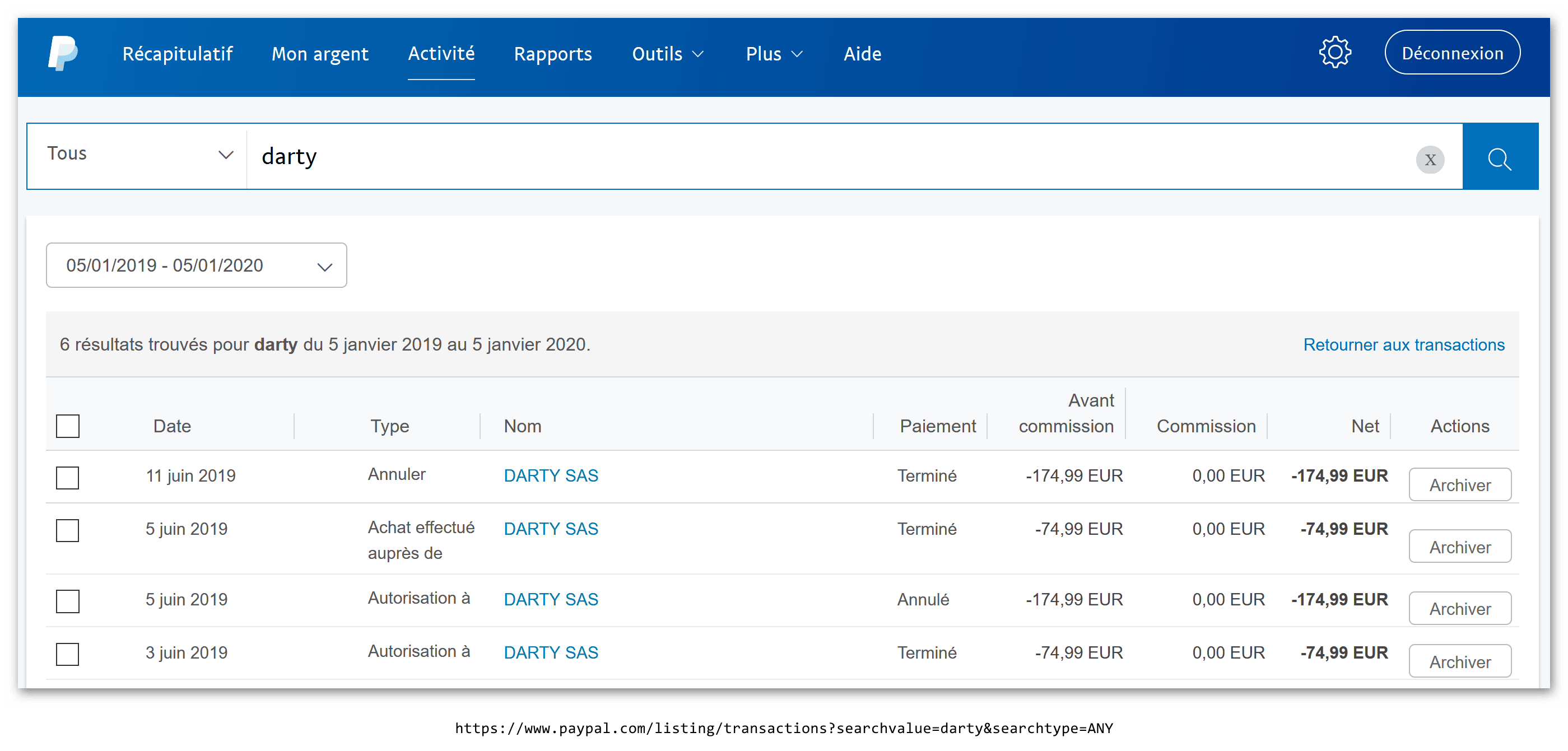The height and width of the screenshot is (751, 1568).
Task: Click the Net column header
Action: click(1365, 426)
